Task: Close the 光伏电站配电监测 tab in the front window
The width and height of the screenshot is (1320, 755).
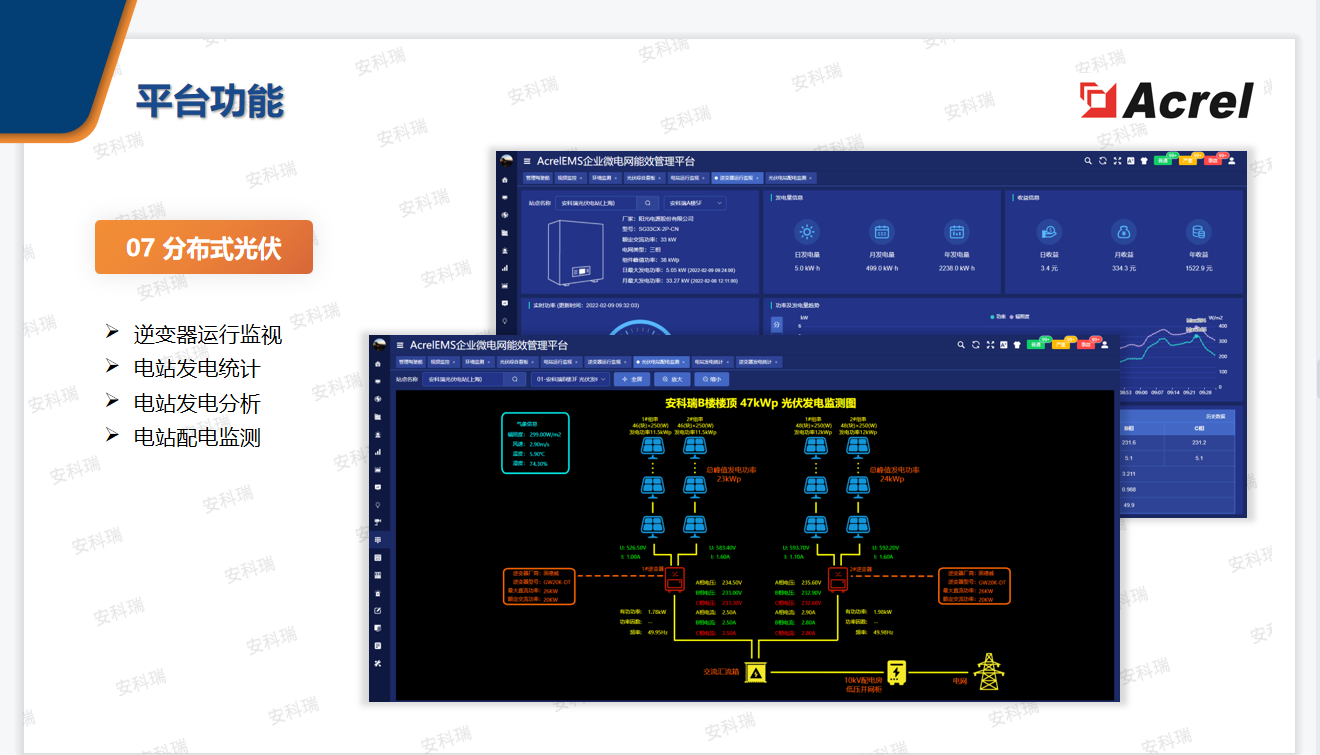Action: click(x=683, y=362)
